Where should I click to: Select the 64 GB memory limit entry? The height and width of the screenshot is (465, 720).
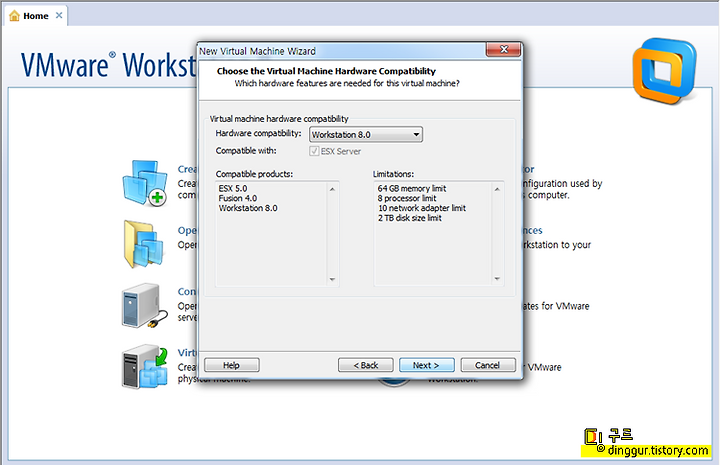tap(412, 188)
